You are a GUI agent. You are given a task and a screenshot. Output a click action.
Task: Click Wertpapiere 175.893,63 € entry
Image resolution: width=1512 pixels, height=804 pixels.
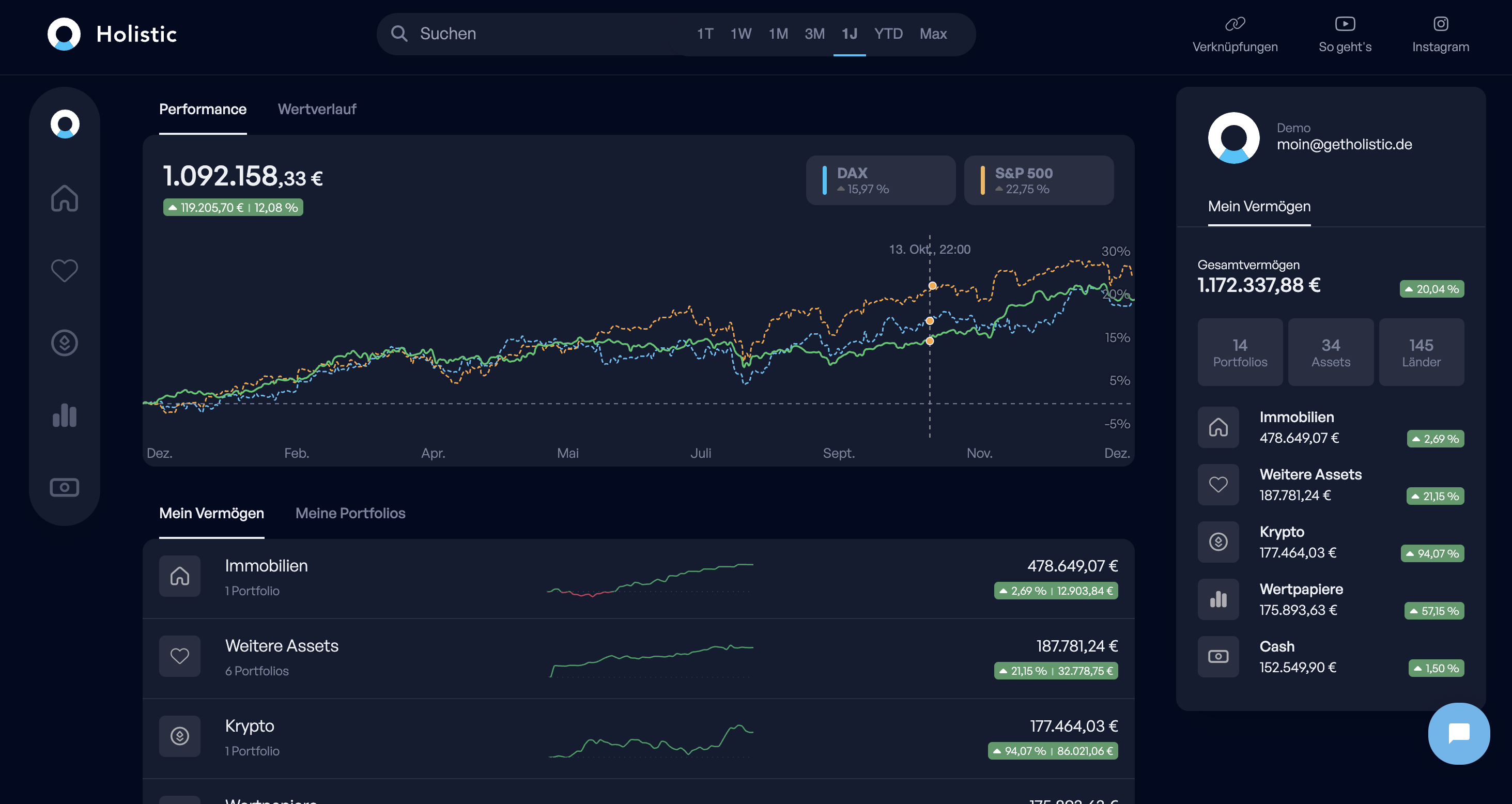(1331, 599)
